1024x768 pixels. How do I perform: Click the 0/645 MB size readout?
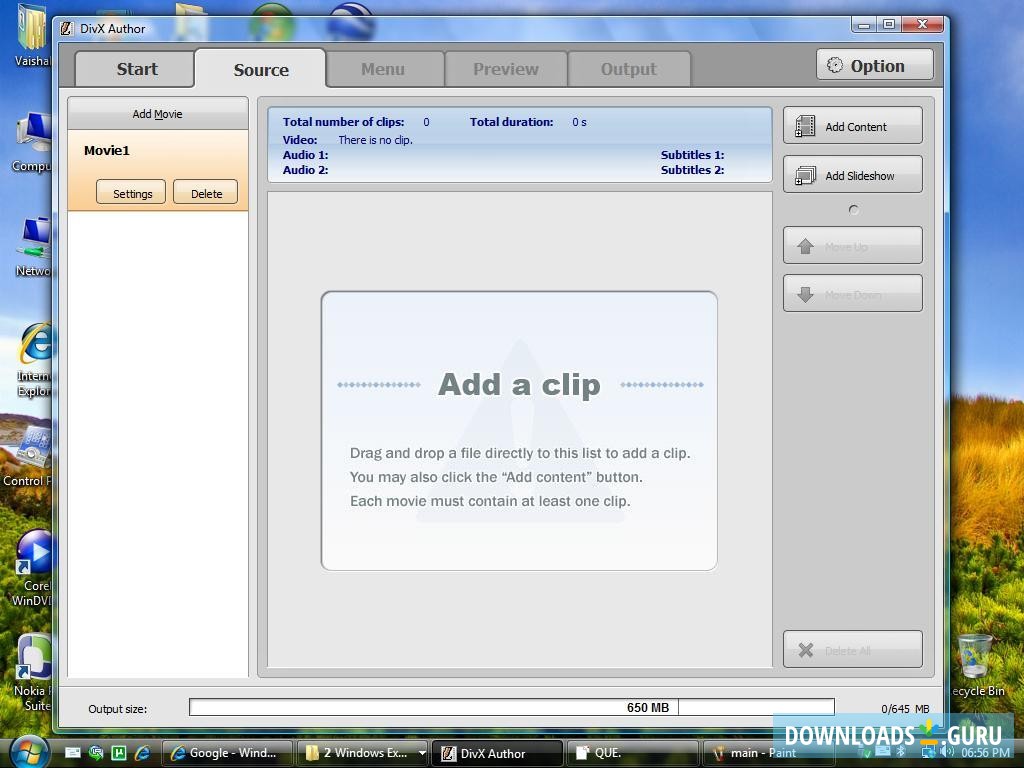pos(905,709)
